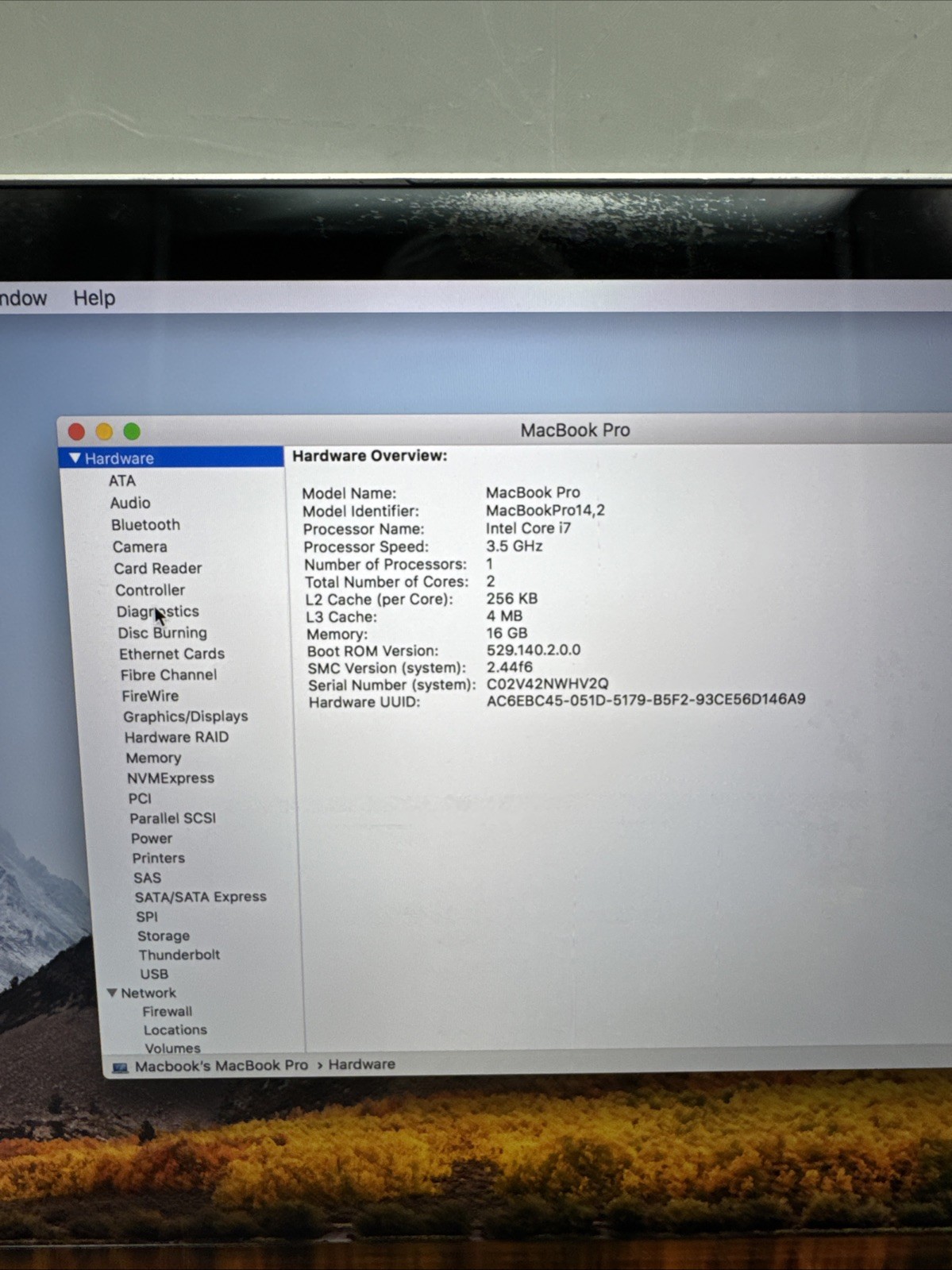This screenshot has width=952, height=1270.
Task: Select Firewall under Network
Action: 168,1011
